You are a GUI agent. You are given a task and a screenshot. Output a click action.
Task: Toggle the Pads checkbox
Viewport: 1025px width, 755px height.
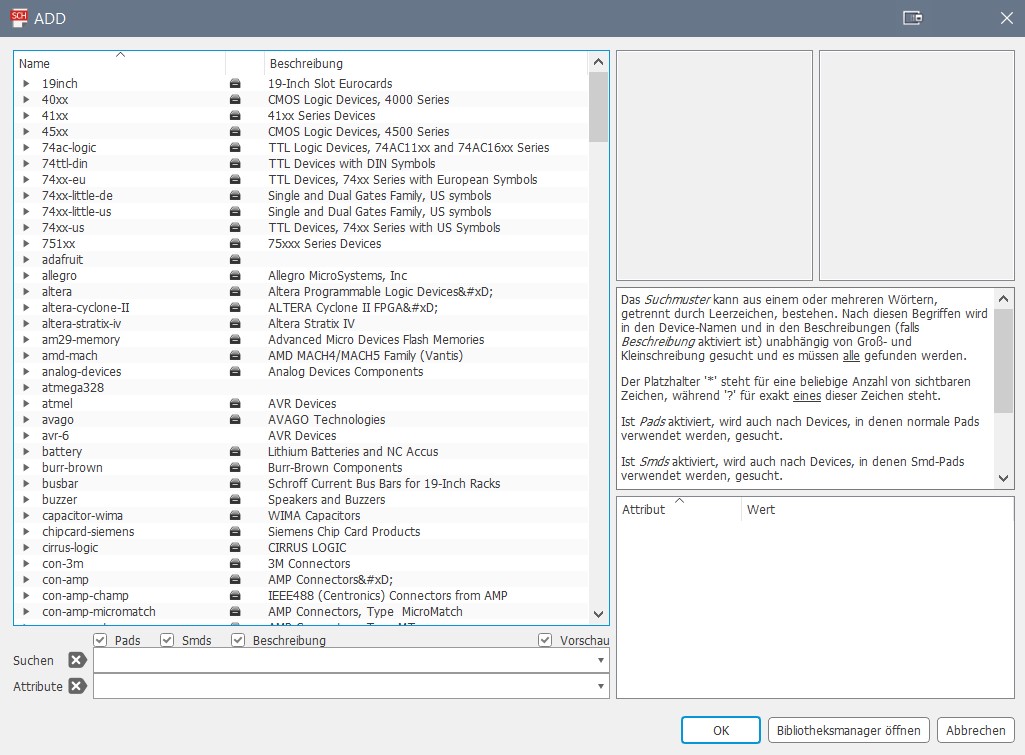[x=100, y=640]
